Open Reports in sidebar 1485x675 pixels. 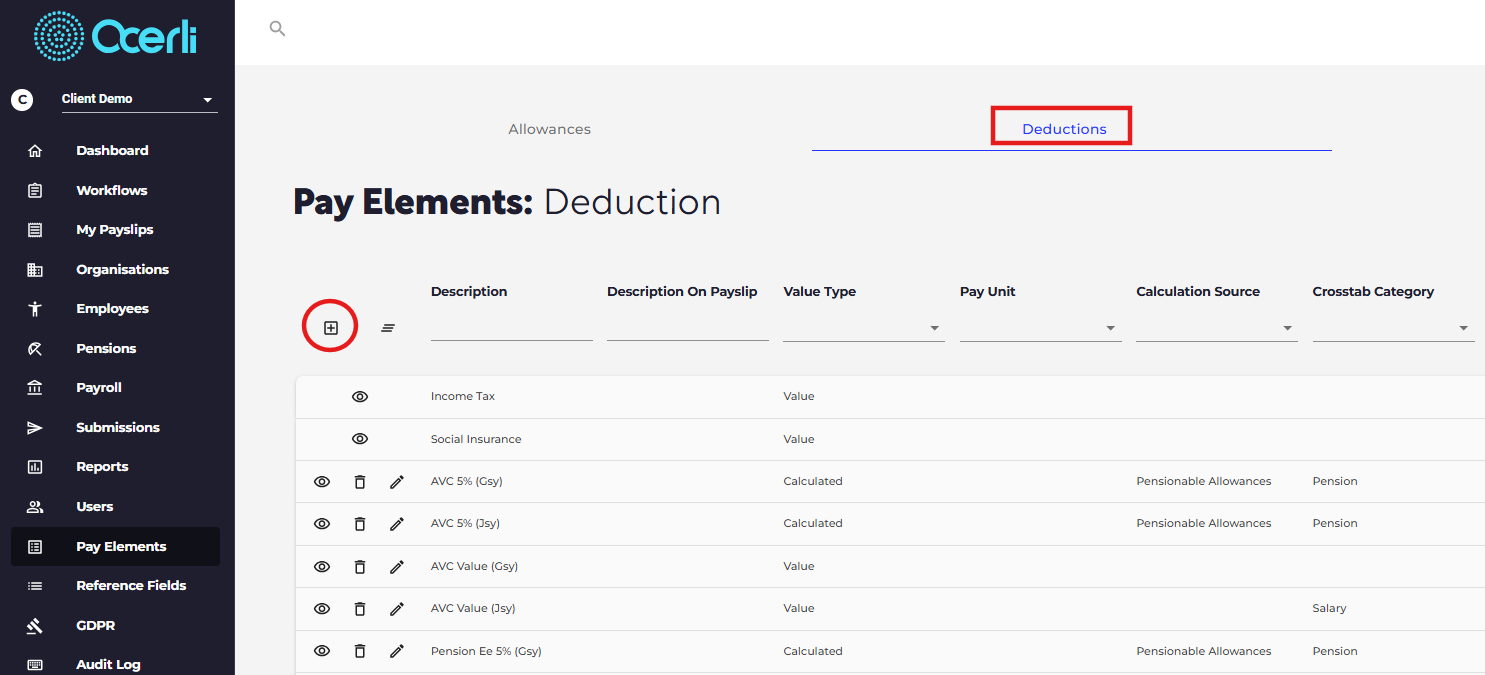pyautogui.click(x=102, y=467)
